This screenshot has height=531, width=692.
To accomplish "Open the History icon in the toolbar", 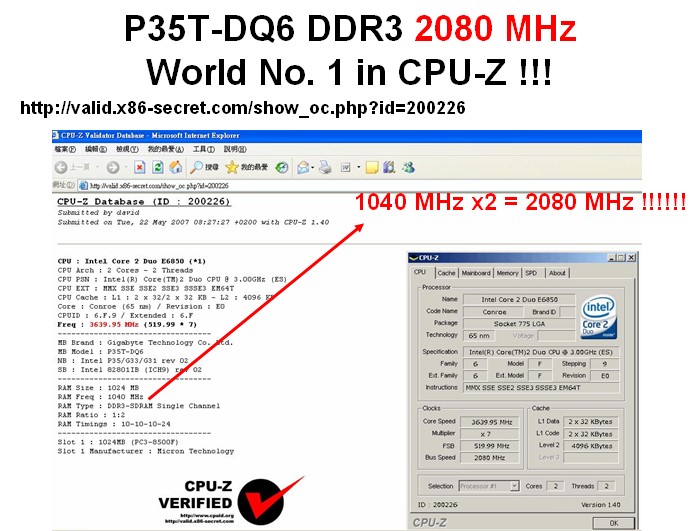I will [282, 167].
